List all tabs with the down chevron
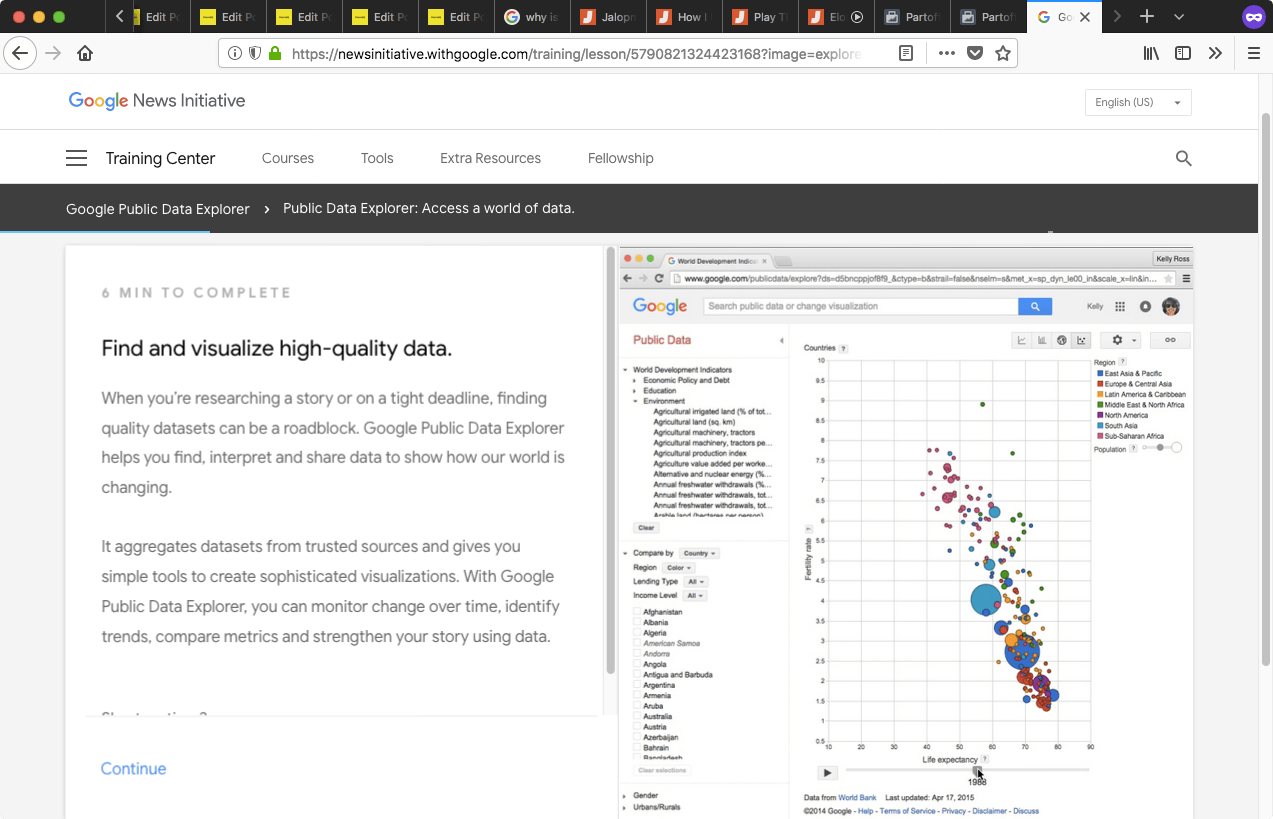This screenshot has width=1273, height=819. tap(1179, 17)
